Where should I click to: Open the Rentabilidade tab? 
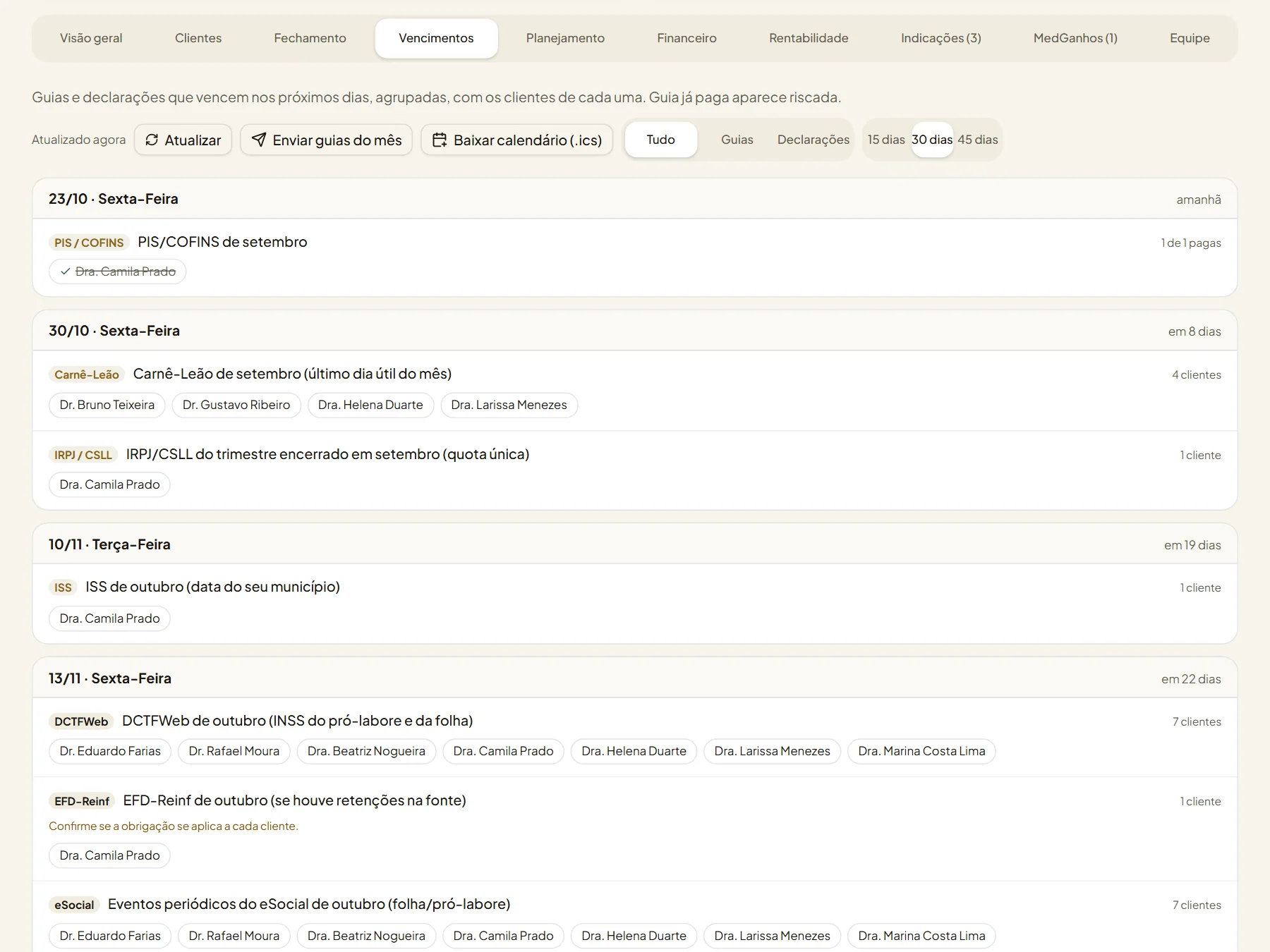click(x=809, y=38)
